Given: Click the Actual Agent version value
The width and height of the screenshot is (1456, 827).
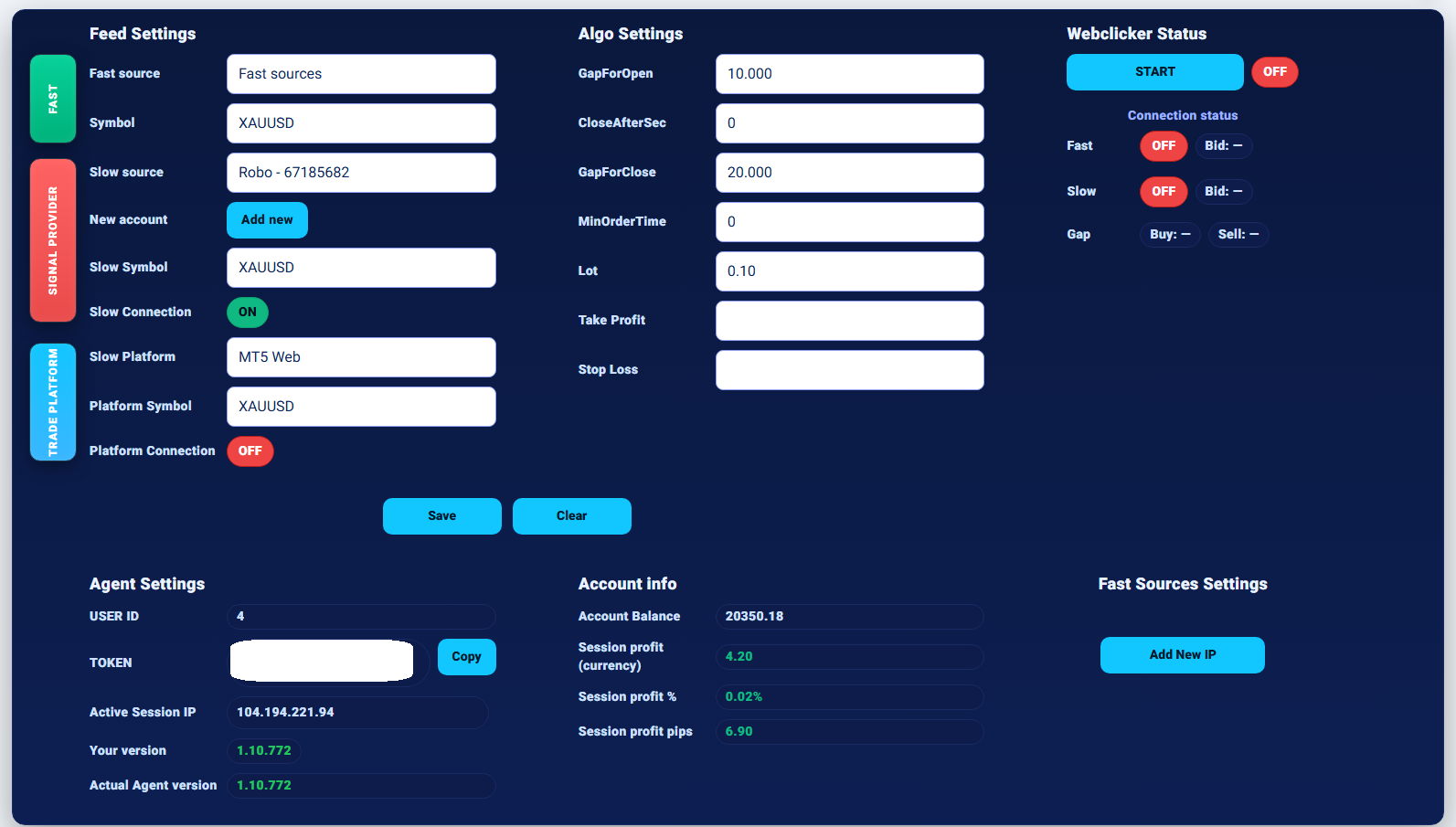Looking at the screenshot, I should (x=361, y=786).
